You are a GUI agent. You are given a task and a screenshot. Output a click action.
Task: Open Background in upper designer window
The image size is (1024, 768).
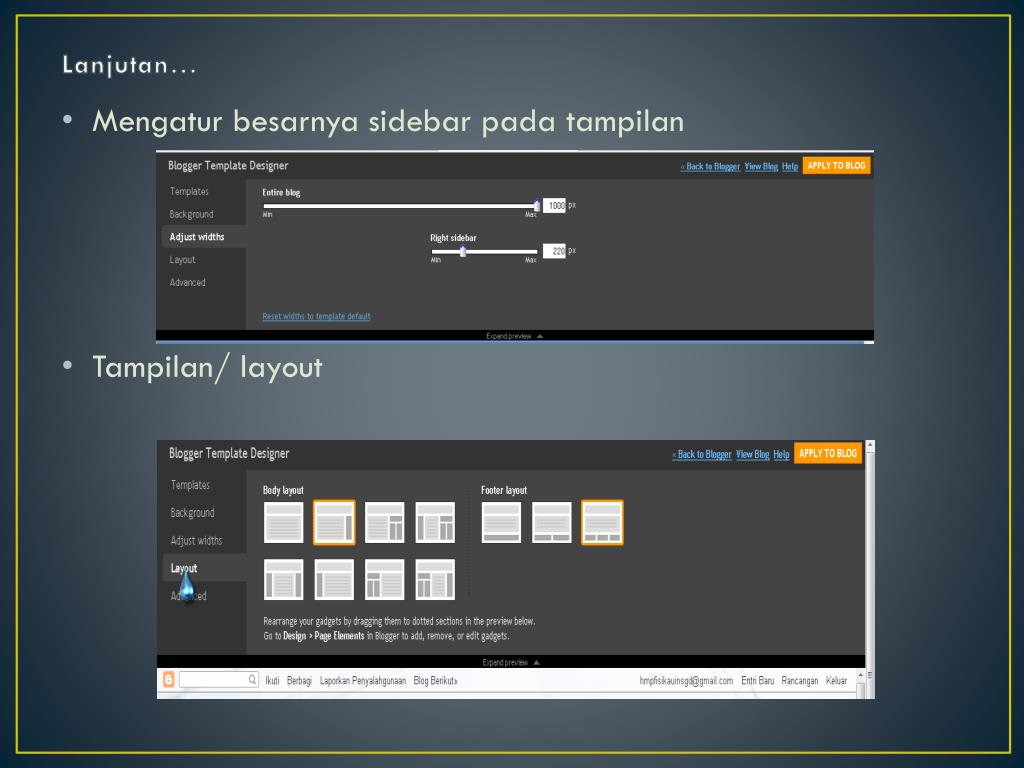(x=191, y=214)
